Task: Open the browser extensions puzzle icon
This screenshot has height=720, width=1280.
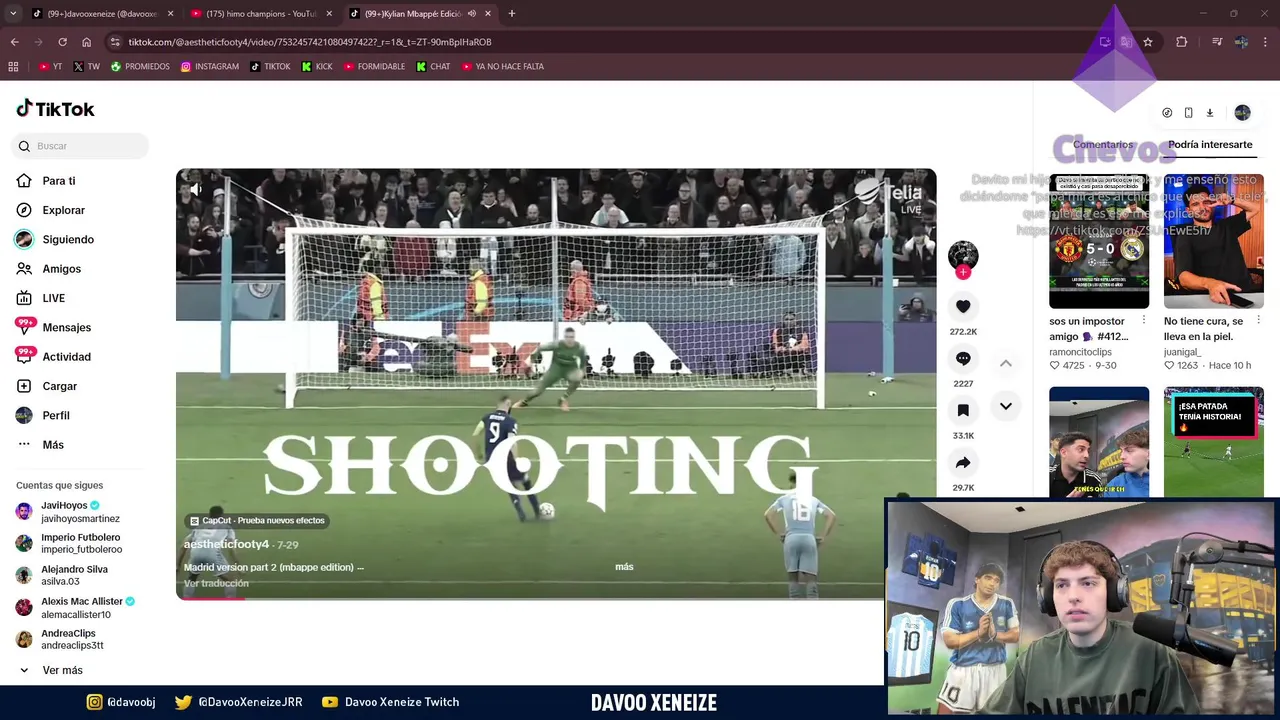Action: [1181, 42]
